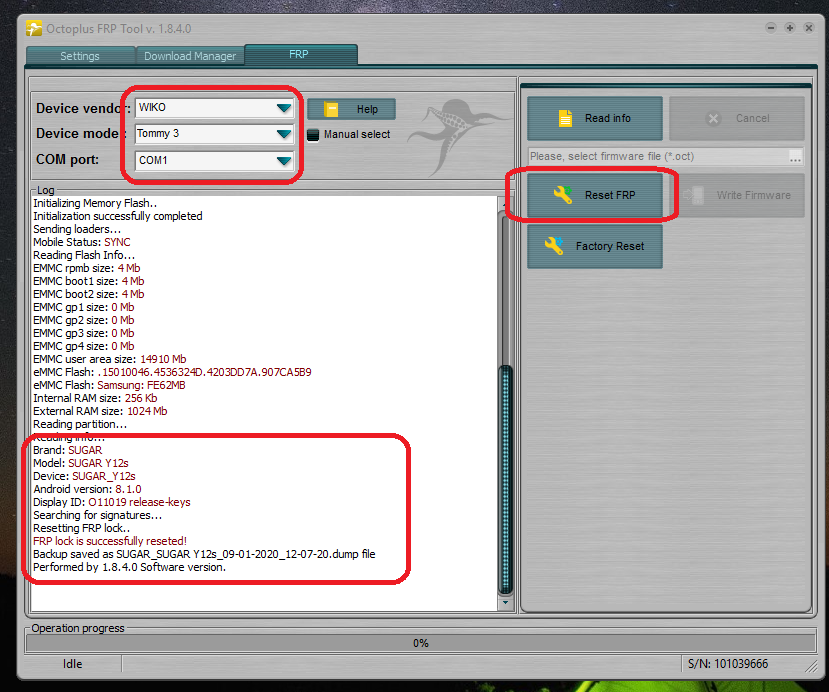The image size is (829, 692).
Task: Maximize the Octoplus FRP Tool window
Action: (790, 28)
